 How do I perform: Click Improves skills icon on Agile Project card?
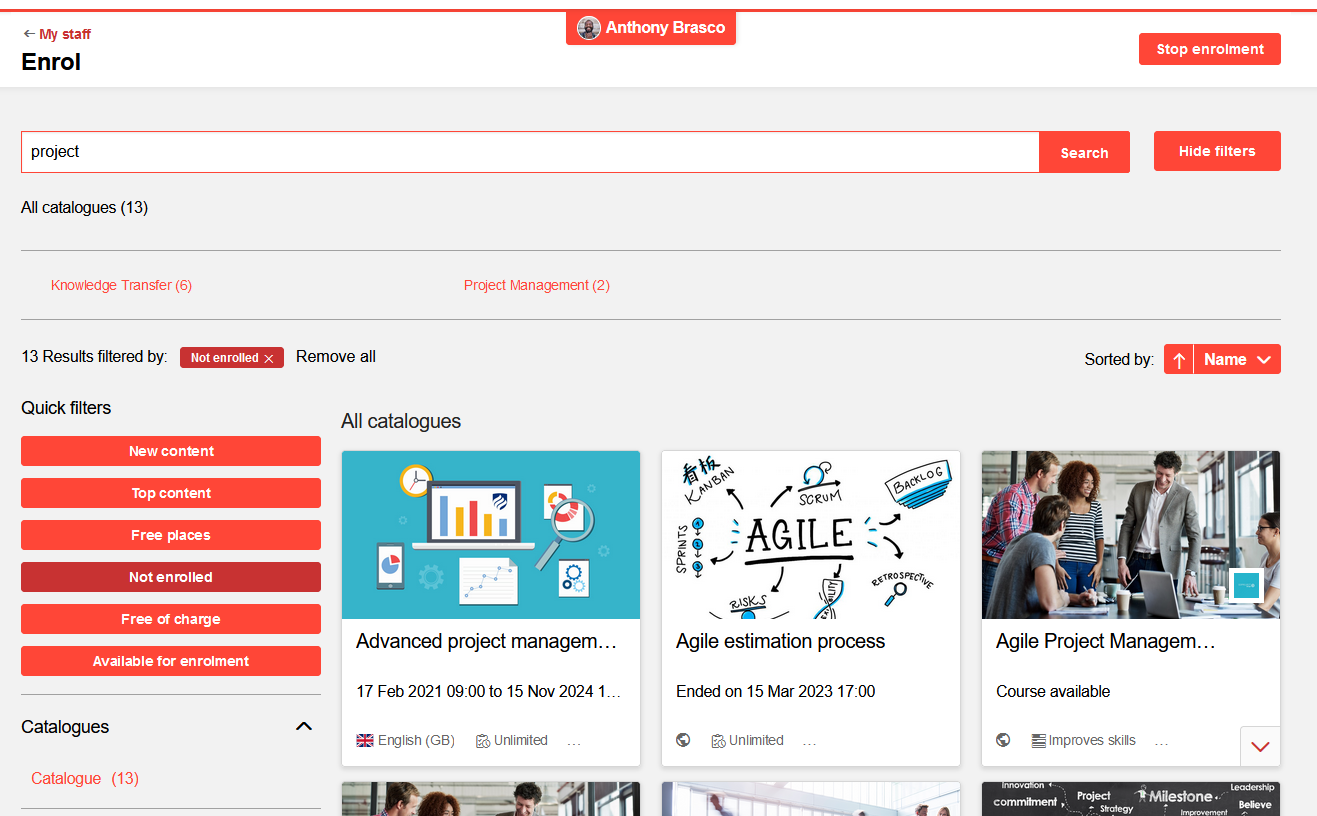pos(1038,741)
